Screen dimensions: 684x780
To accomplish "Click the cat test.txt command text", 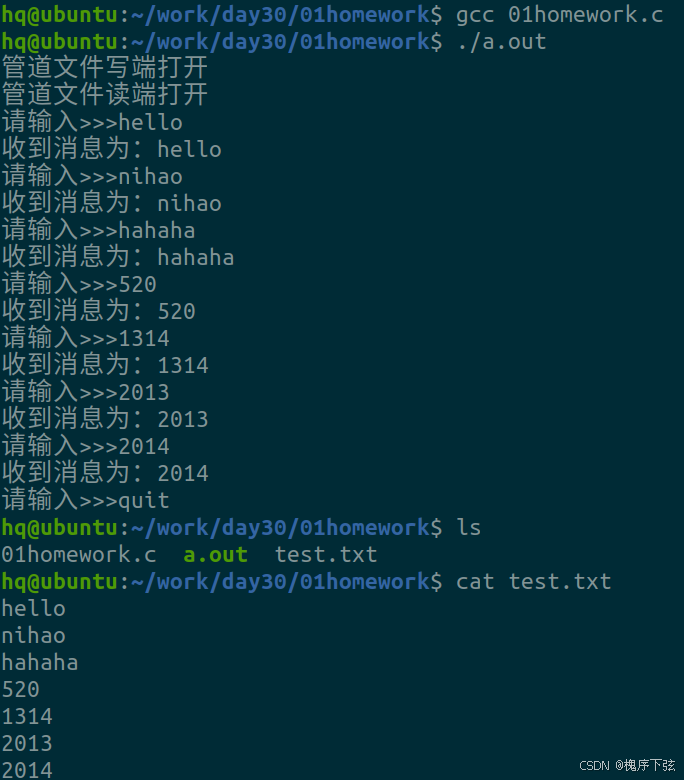I will [x=533, y=582].
